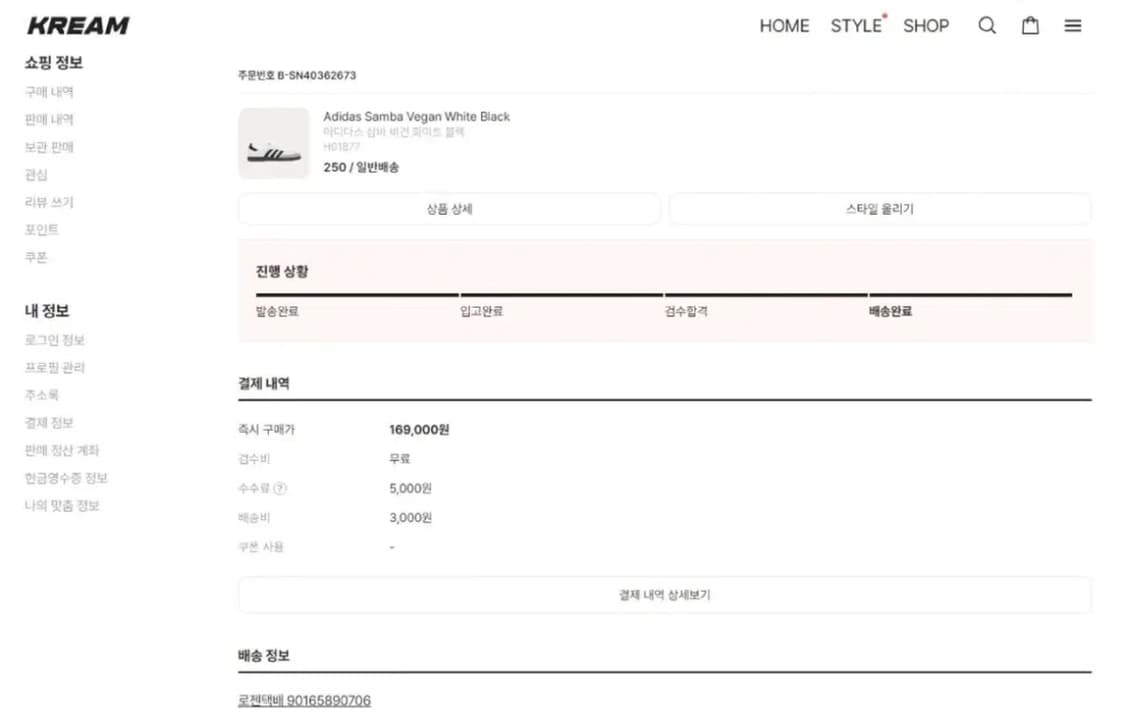This screenshot has width=1125, height=719.
Task: Open 보관 판매 section
Action: tap(49, 147)
